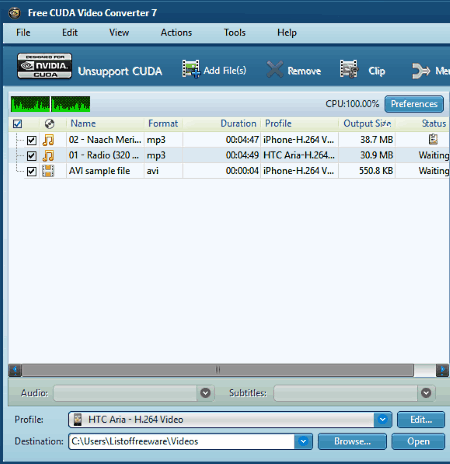This screenshot has height=464, width=450.
Task: Click the Output Size column header
Action: 367,124
